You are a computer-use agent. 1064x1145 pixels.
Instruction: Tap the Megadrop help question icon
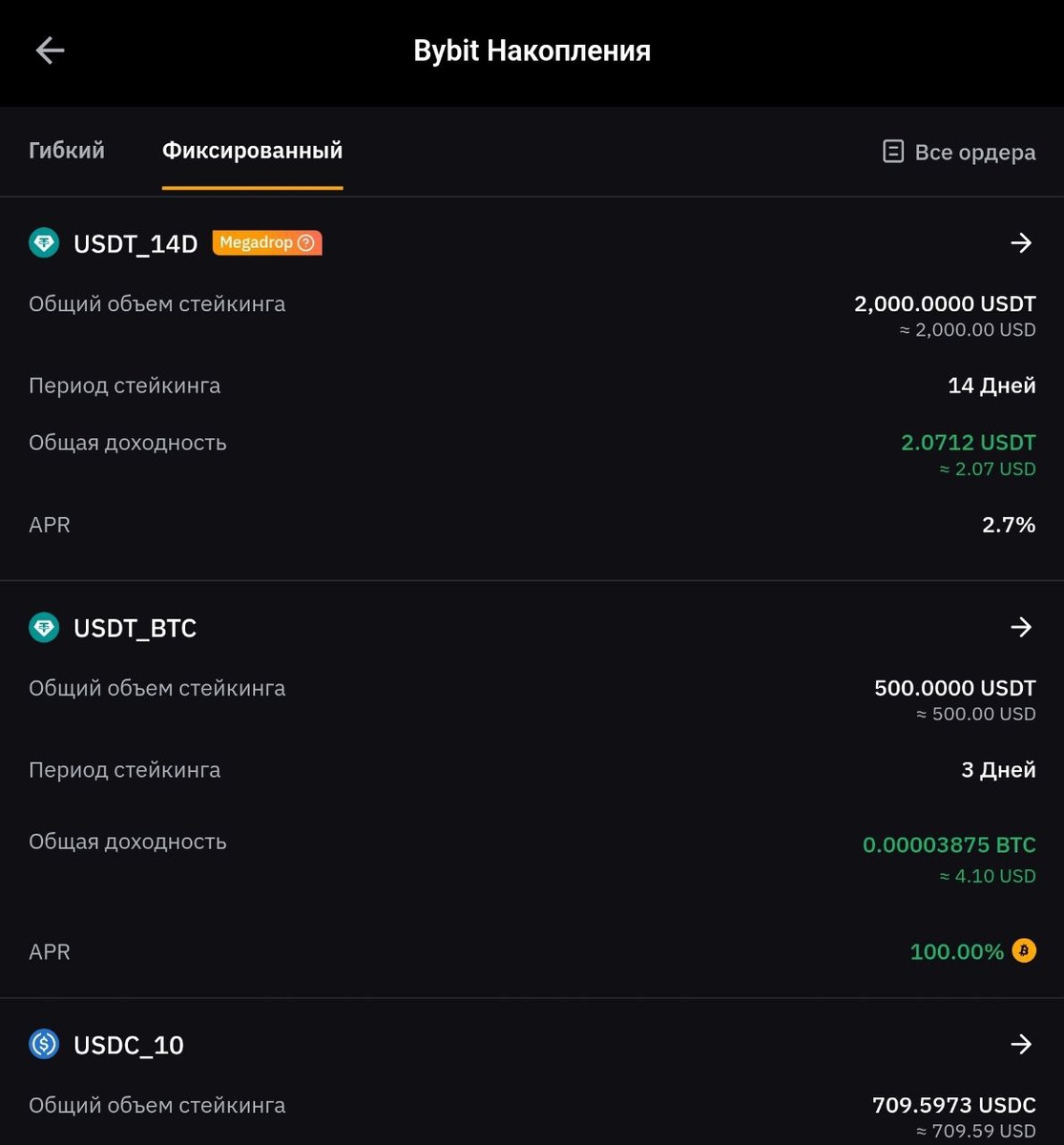pyautogui.click(x=306, y=243)
